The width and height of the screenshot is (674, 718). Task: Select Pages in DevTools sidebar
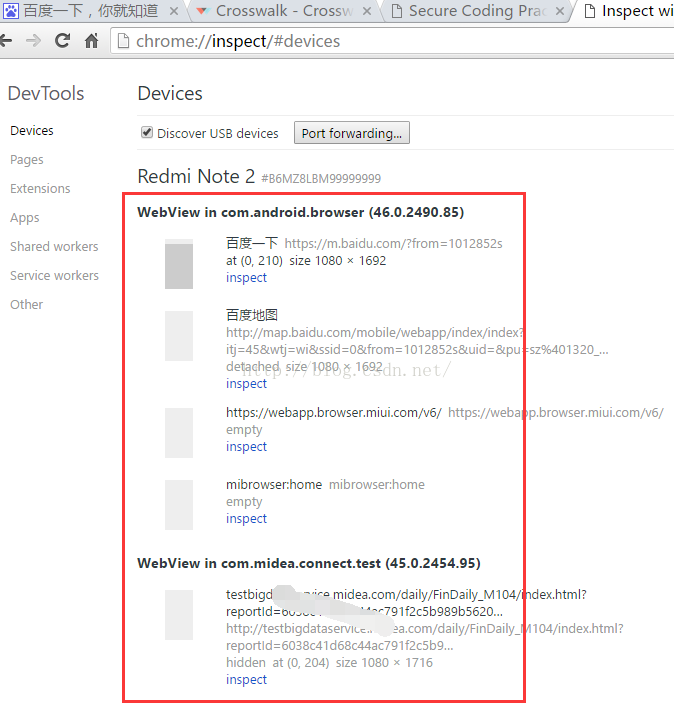(x=27, y=160)
